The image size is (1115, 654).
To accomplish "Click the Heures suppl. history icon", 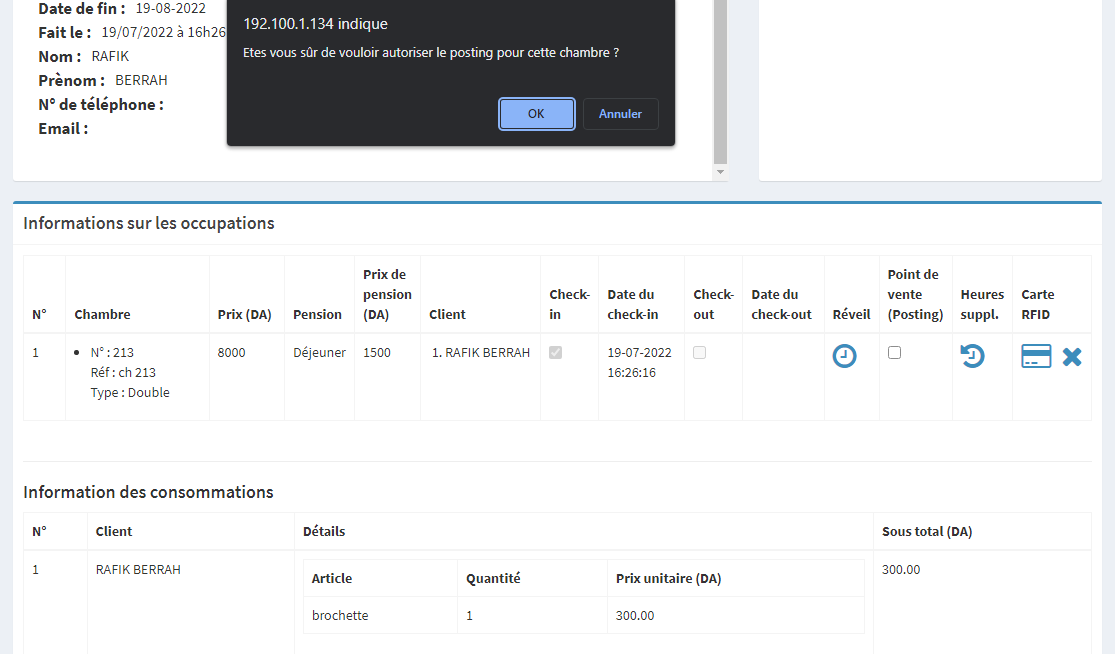I will (x=972, y=356).
